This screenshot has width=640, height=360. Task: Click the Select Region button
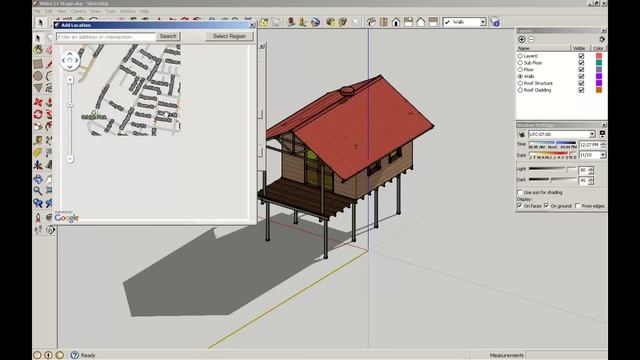(x=229, y=36)
